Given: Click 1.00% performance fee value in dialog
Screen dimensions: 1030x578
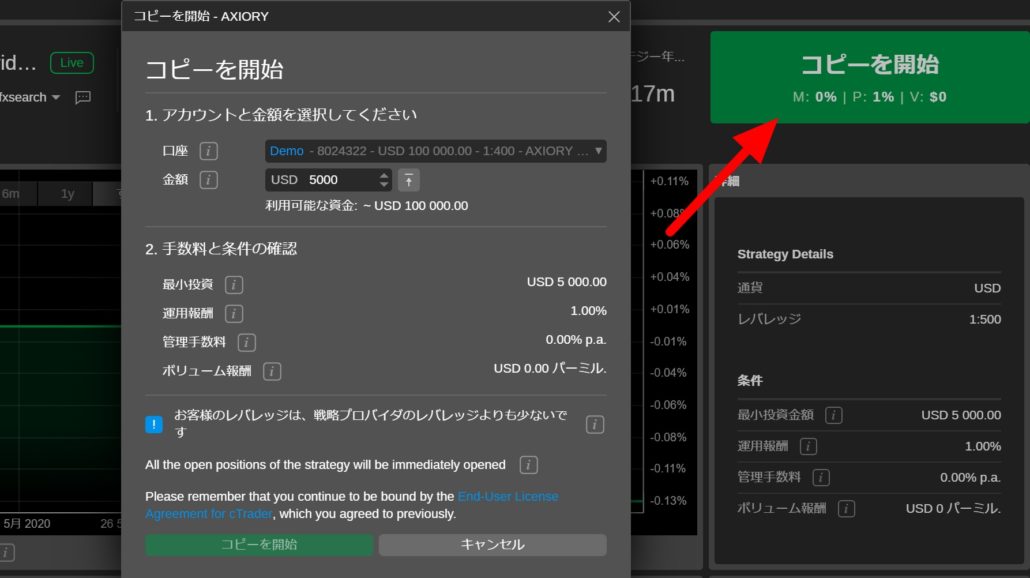Looking at the screenshot, I should [x=588, y=311].
